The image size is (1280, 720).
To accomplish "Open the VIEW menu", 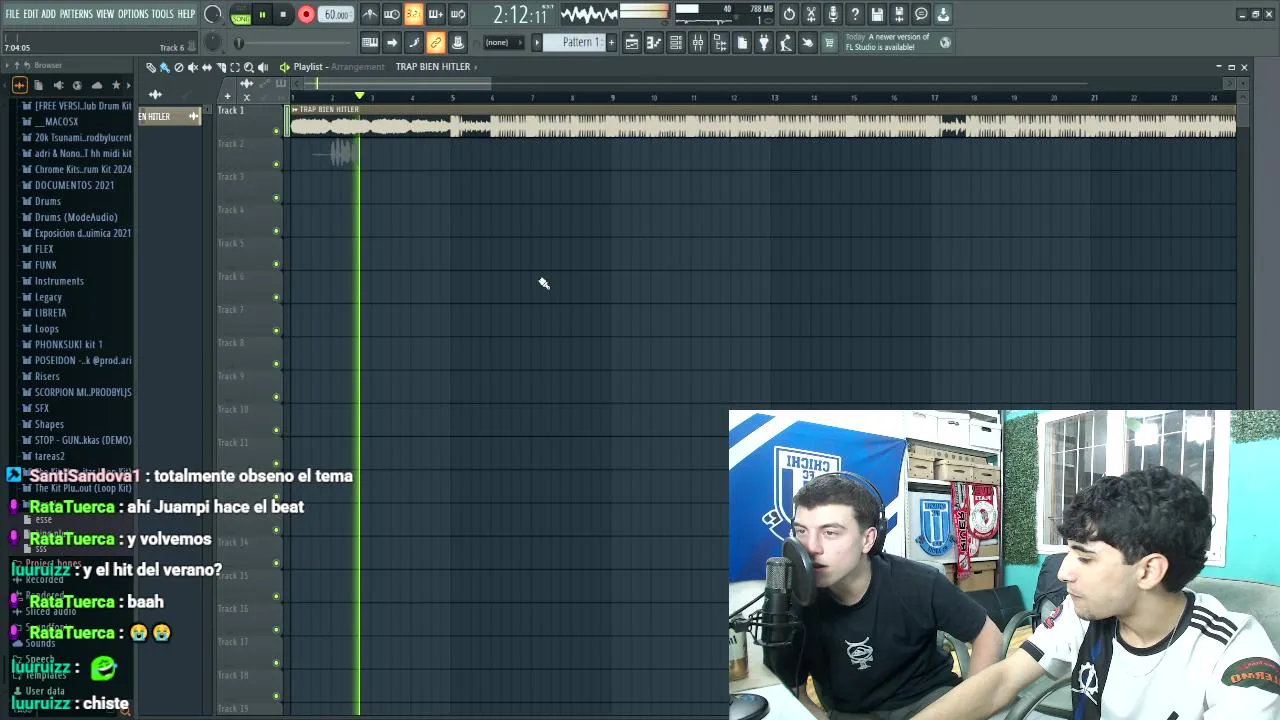I will pos(105,14).
